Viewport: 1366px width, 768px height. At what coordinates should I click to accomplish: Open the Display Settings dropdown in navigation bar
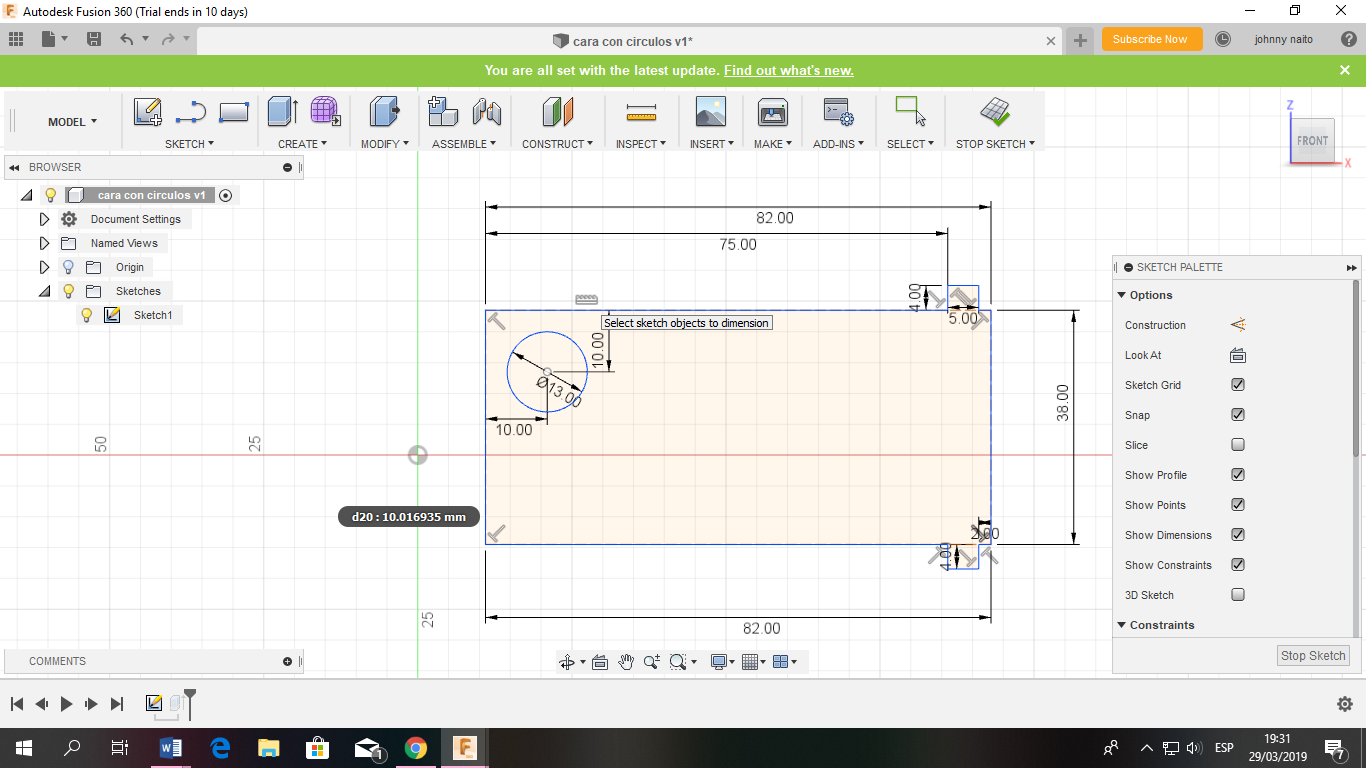[x=722, y=661]
